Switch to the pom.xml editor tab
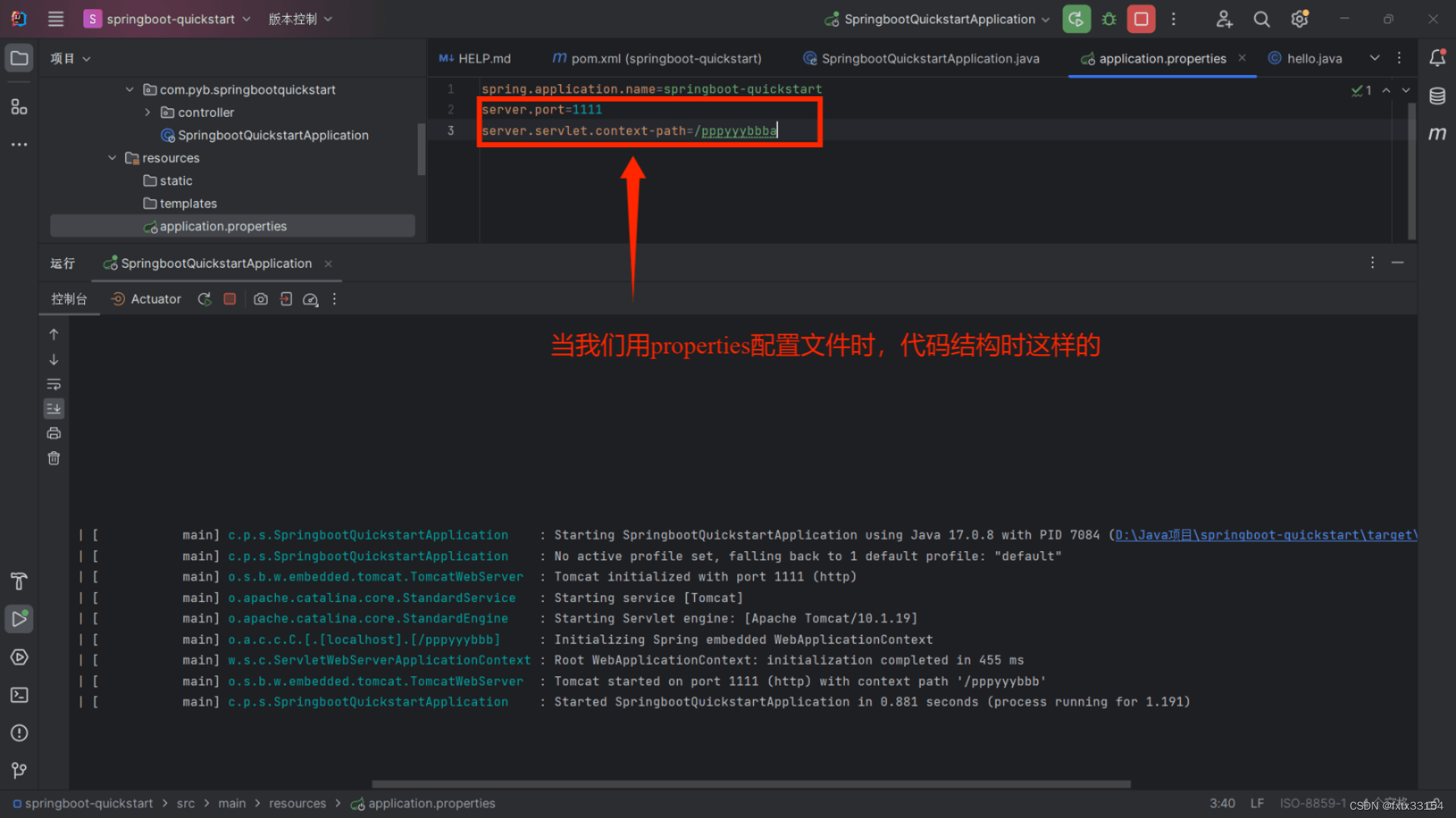Screen dimensions: 1456x818 tap(657, 58)
